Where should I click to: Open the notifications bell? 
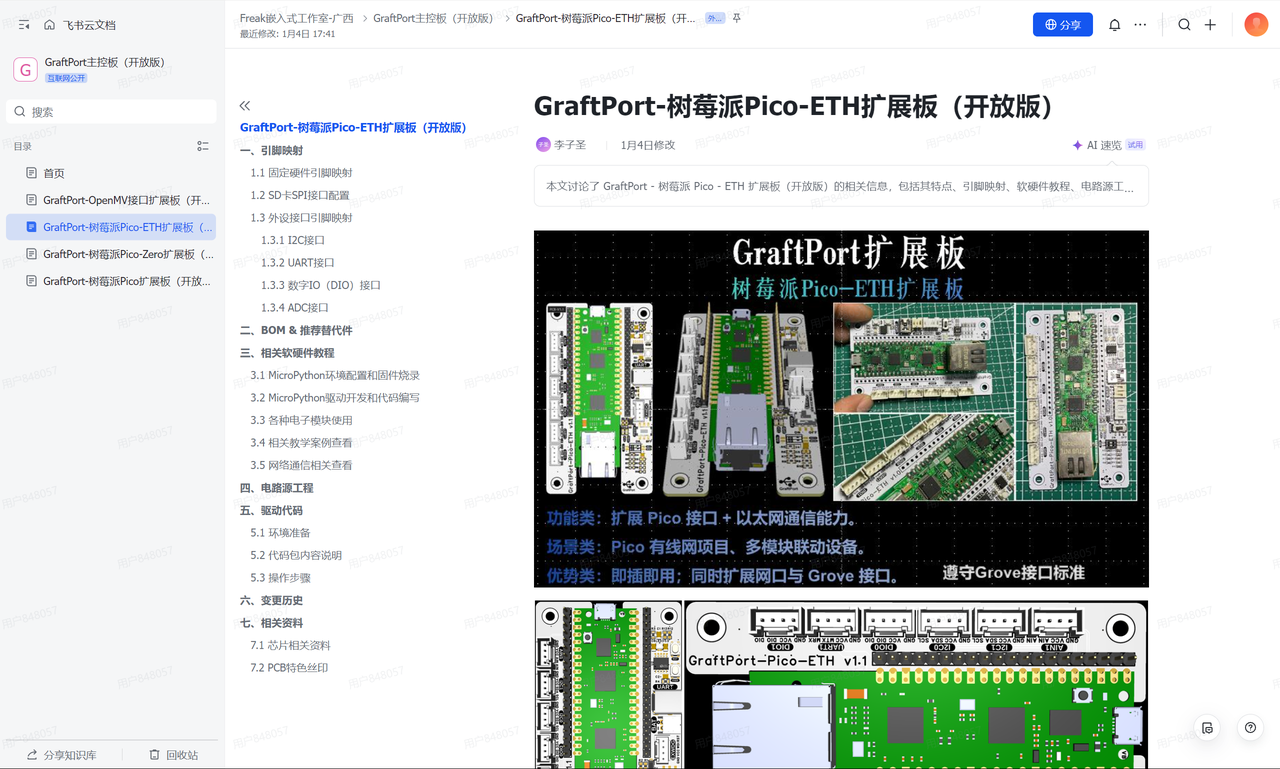[1114, 25]
